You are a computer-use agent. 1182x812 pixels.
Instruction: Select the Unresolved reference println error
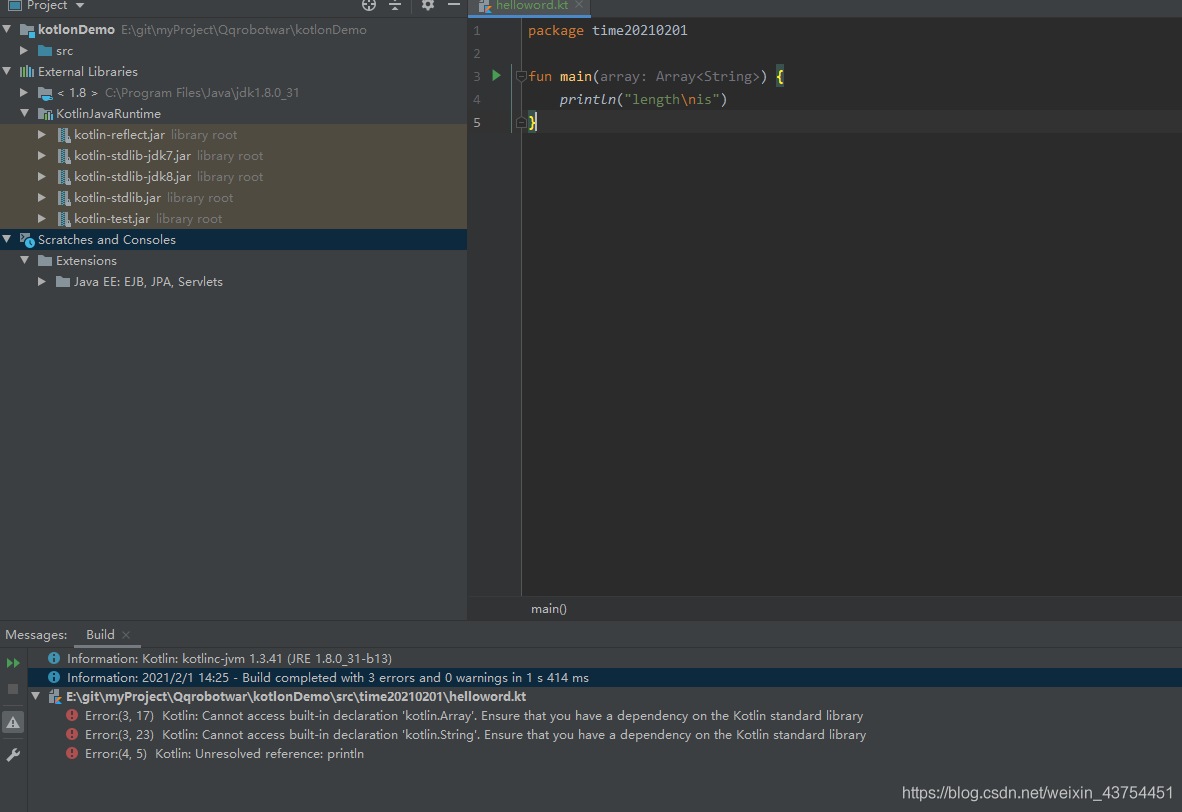224,753
